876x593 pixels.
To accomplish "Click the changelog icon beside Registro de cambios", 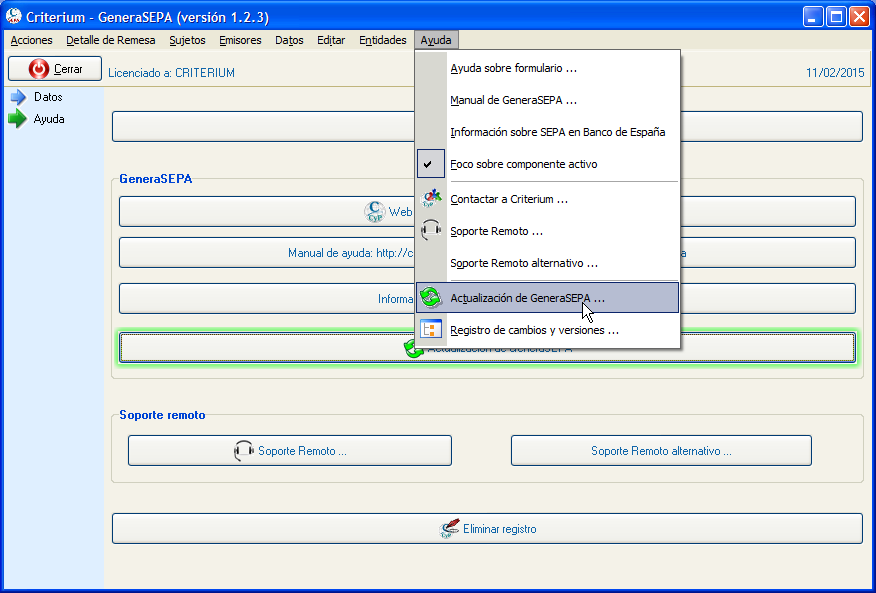I will pyautogui.click(x=431, y=330).
